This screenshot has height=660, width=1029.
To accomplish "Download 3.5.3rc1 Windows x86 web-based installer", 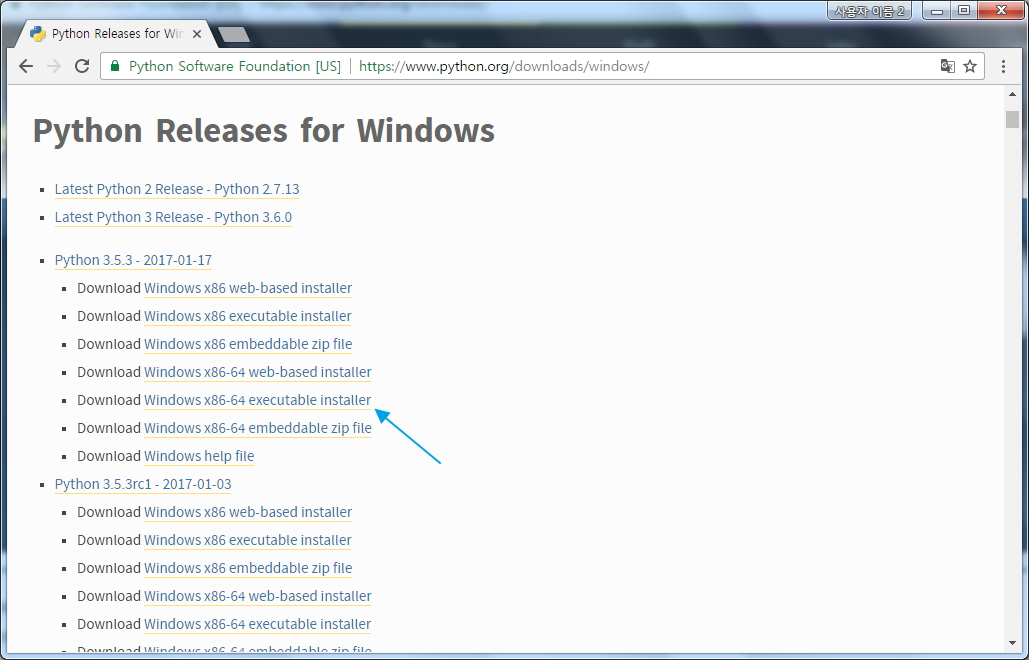I will point(248,512).
